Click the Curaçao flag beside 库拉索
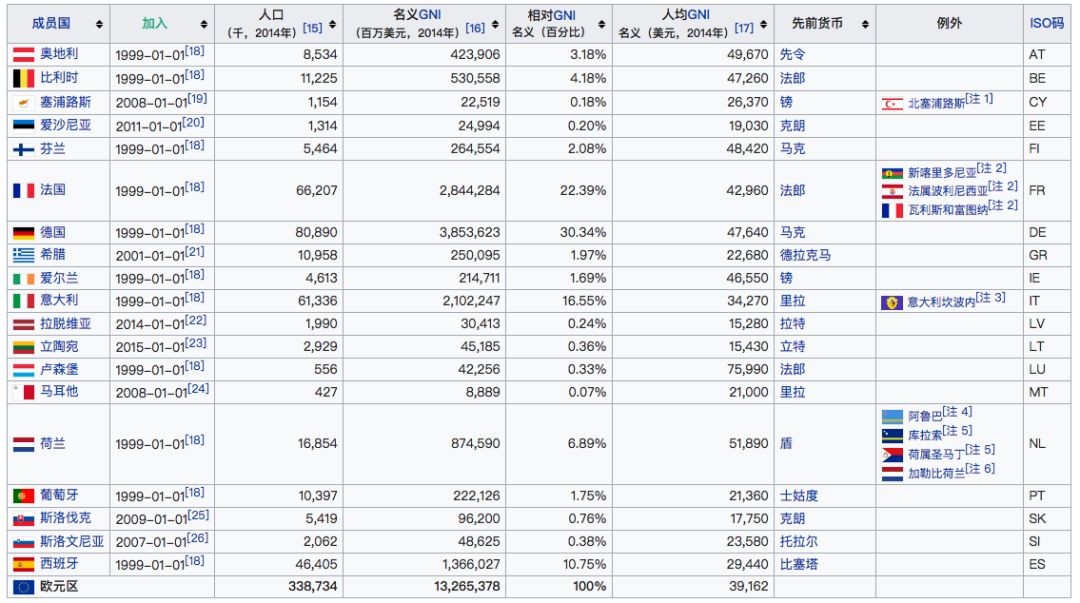1080x603 pixels. point(892,436)
